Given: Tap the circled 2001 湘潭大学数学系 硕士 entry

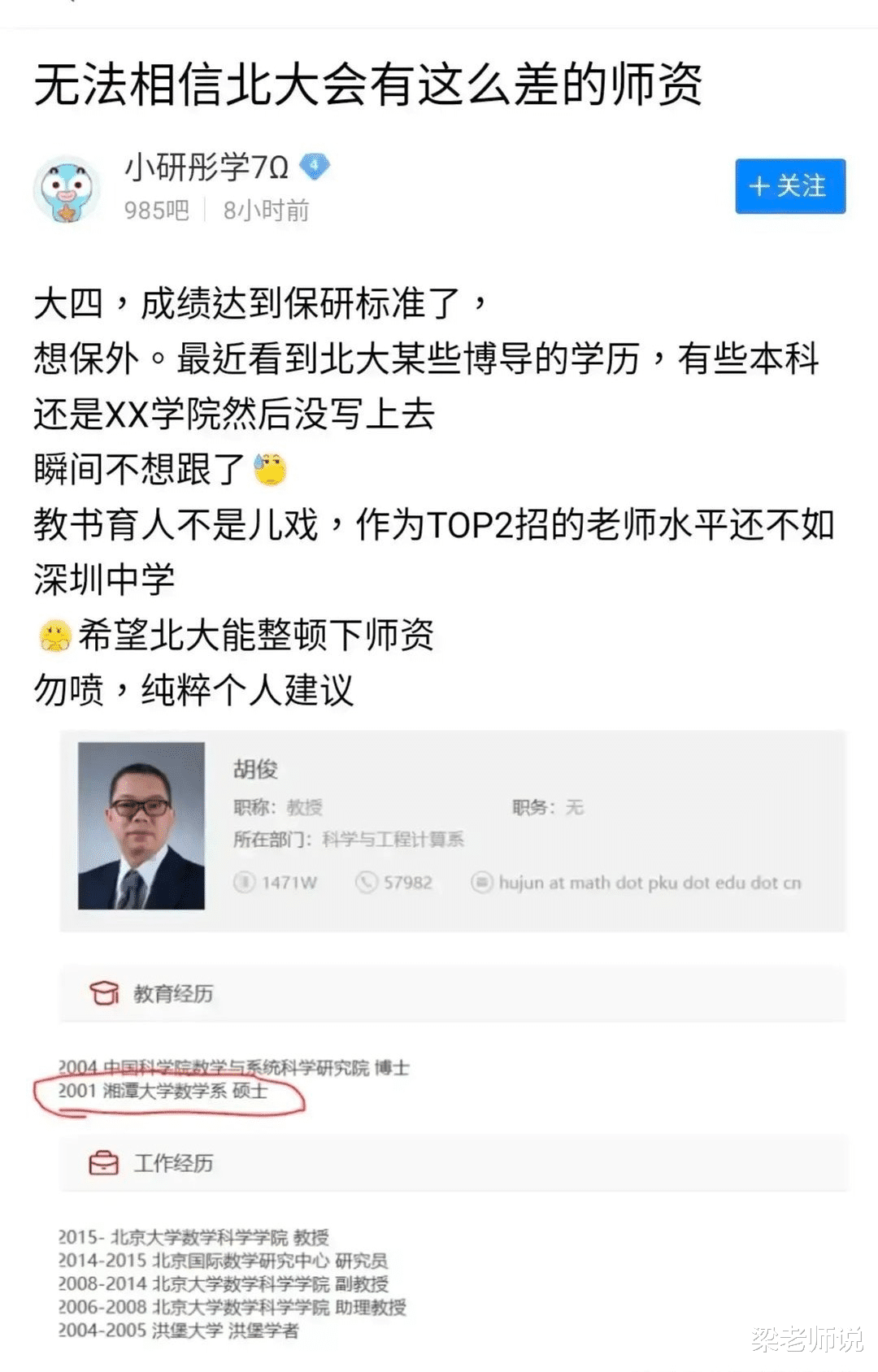Looking at the screenshot, I should [163, 1091].
